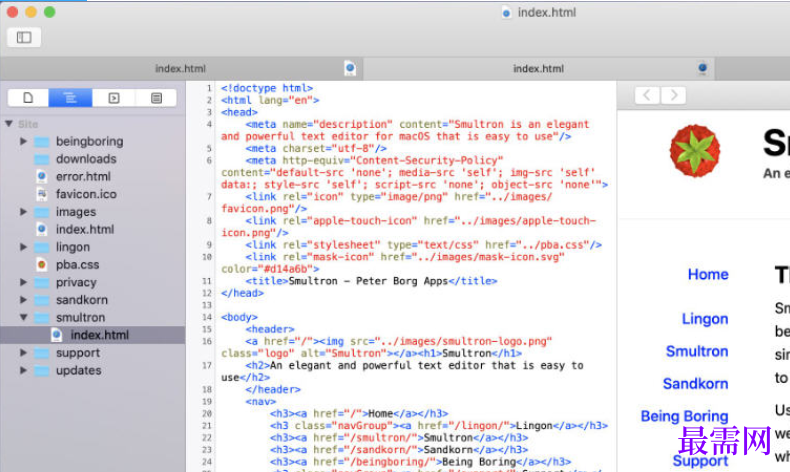Toggle the sidebar panel button

click(x=24, y=37)
